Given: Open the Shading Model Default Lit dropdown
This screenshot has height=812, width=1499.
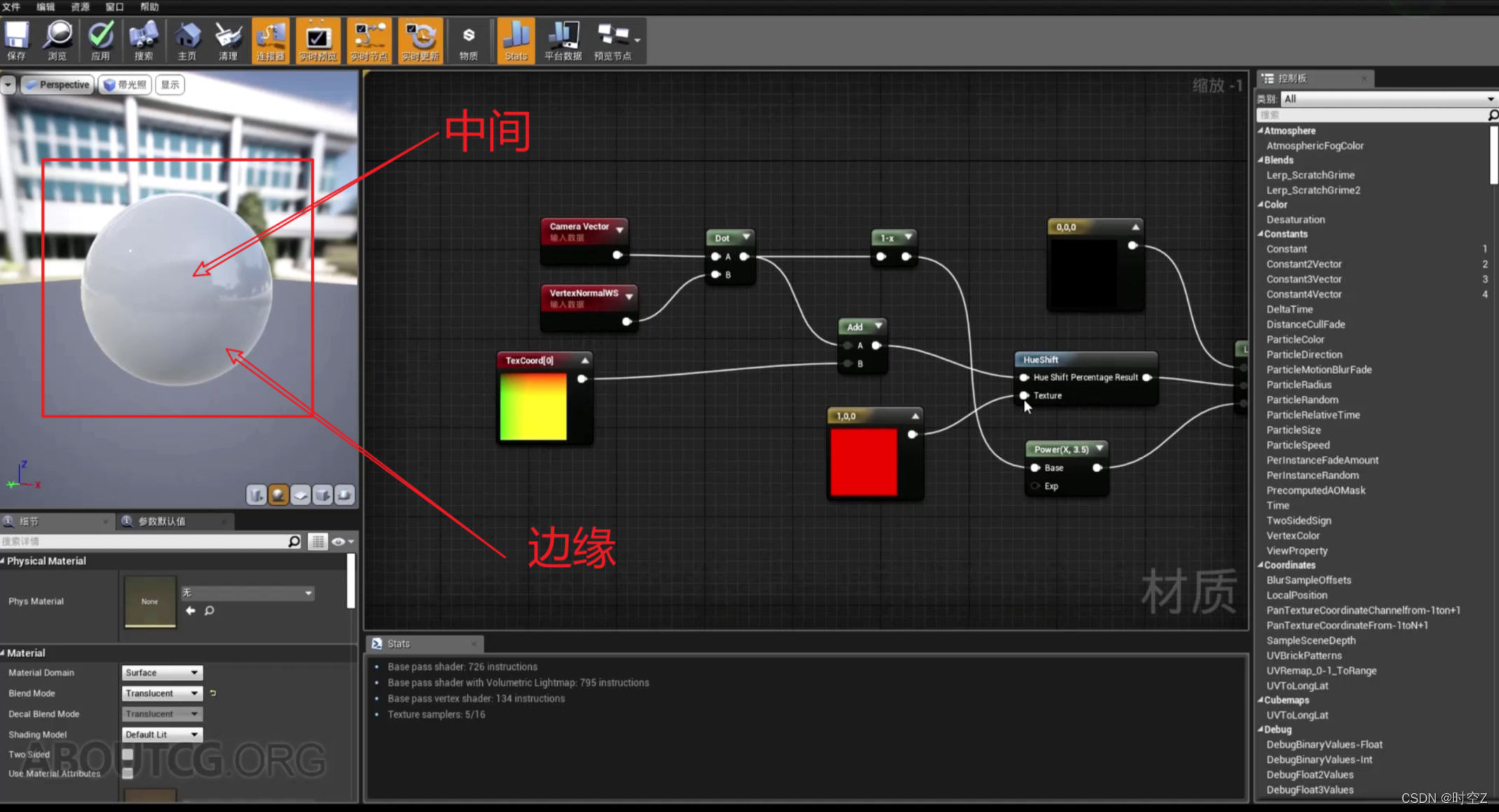Looking at the screenshot, I should (x=162, y=734).
